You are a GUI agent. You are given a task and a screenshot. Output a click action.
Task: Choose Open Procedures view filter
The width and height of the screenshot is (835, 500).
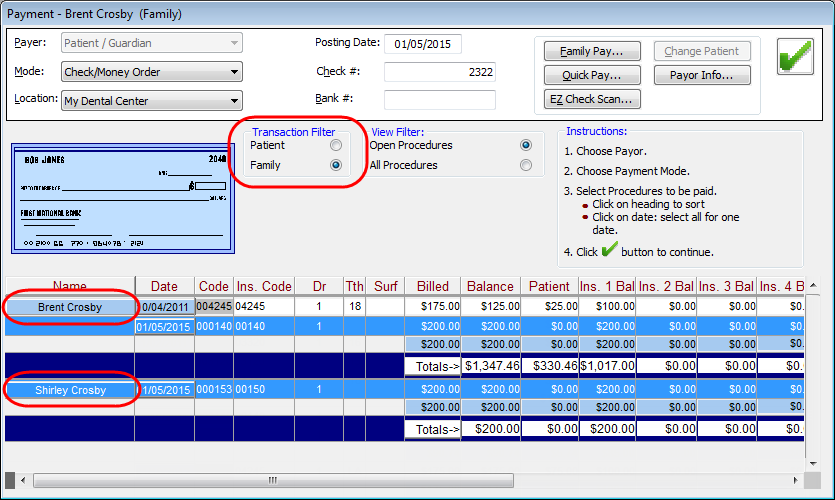click(x=525, y=145)
